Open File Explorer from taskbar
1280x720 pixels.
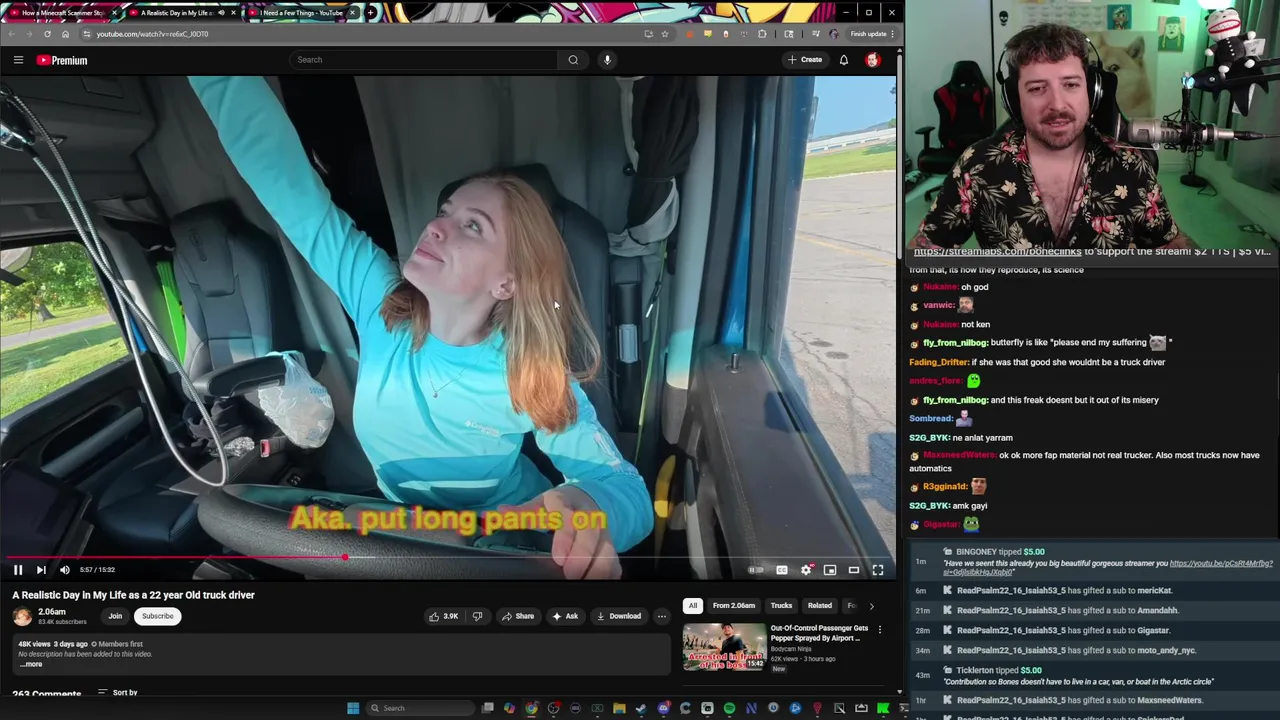coord(619,708)
